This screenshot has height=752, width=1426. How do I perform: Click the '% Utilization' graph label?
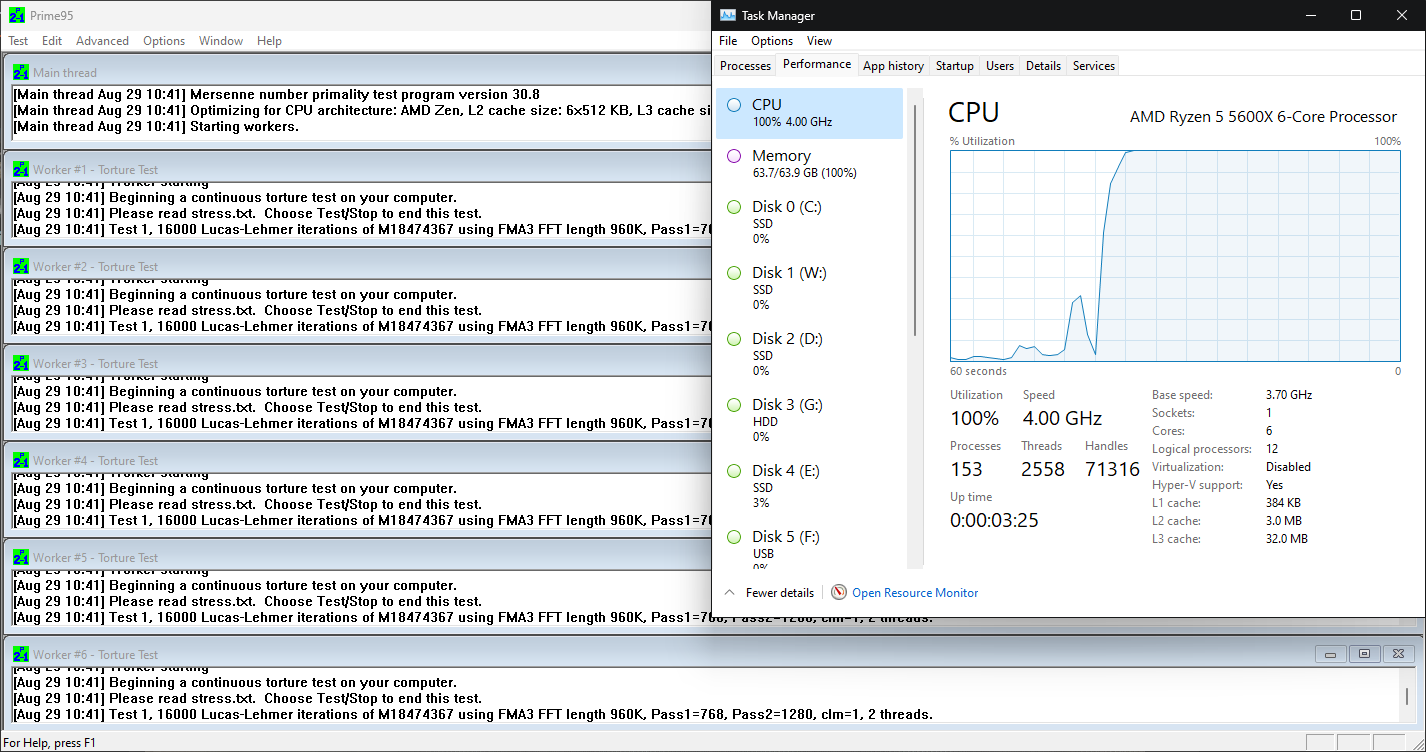coord(982,141)
